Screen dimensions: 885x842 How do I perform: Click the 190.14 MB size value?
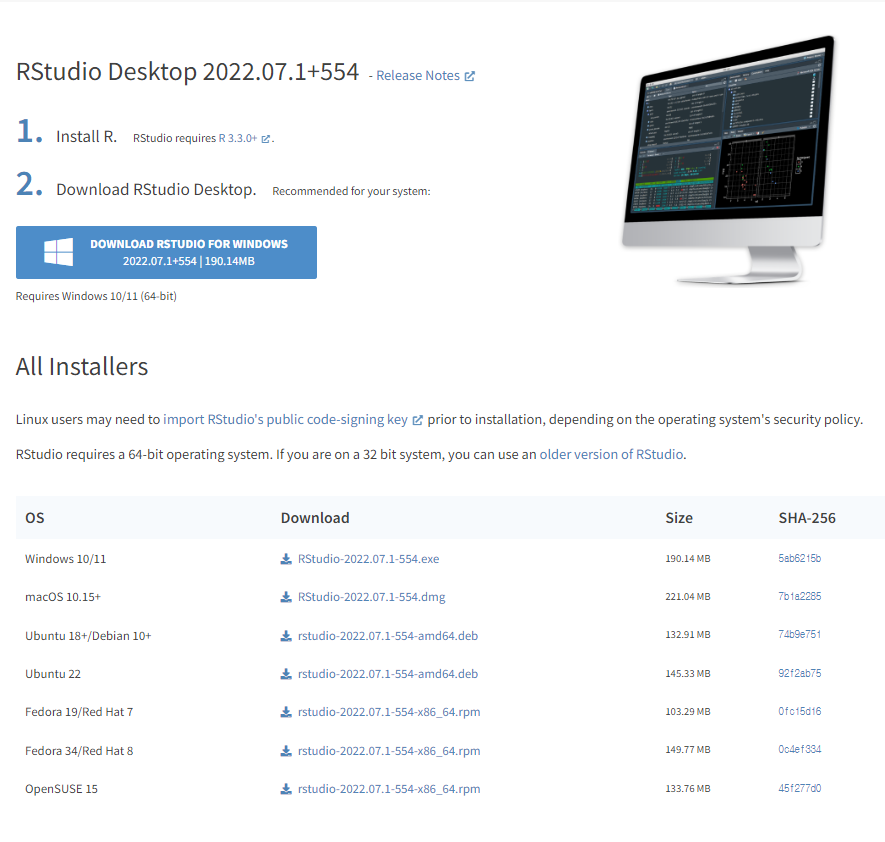click(x=687, y=559)
